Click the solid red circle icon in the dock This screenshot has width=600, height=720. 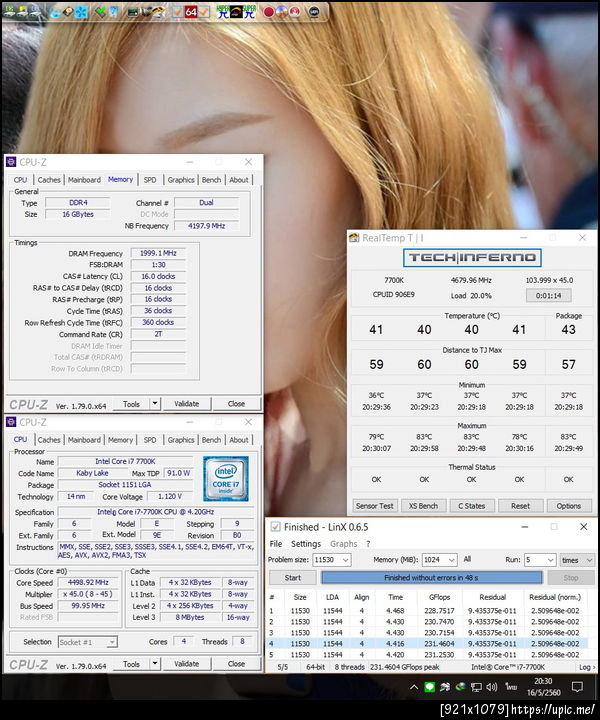269,12
